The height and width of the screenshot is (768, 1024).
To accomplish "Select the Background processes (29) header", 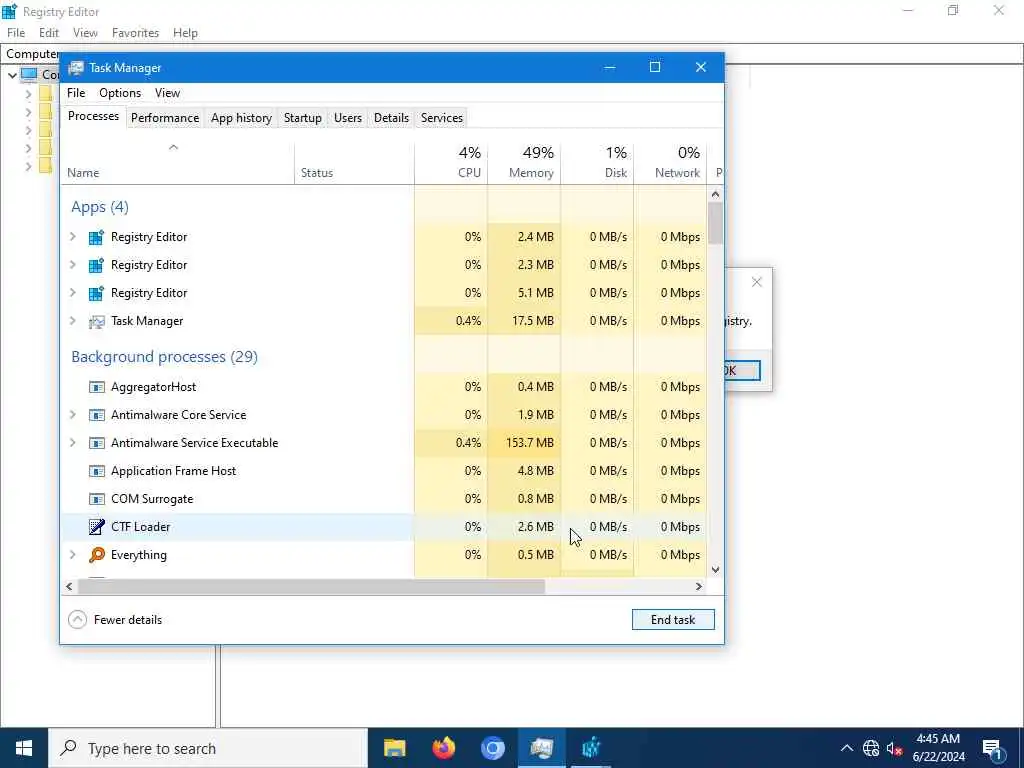I will pyautogui.click(x=165, y=357).
